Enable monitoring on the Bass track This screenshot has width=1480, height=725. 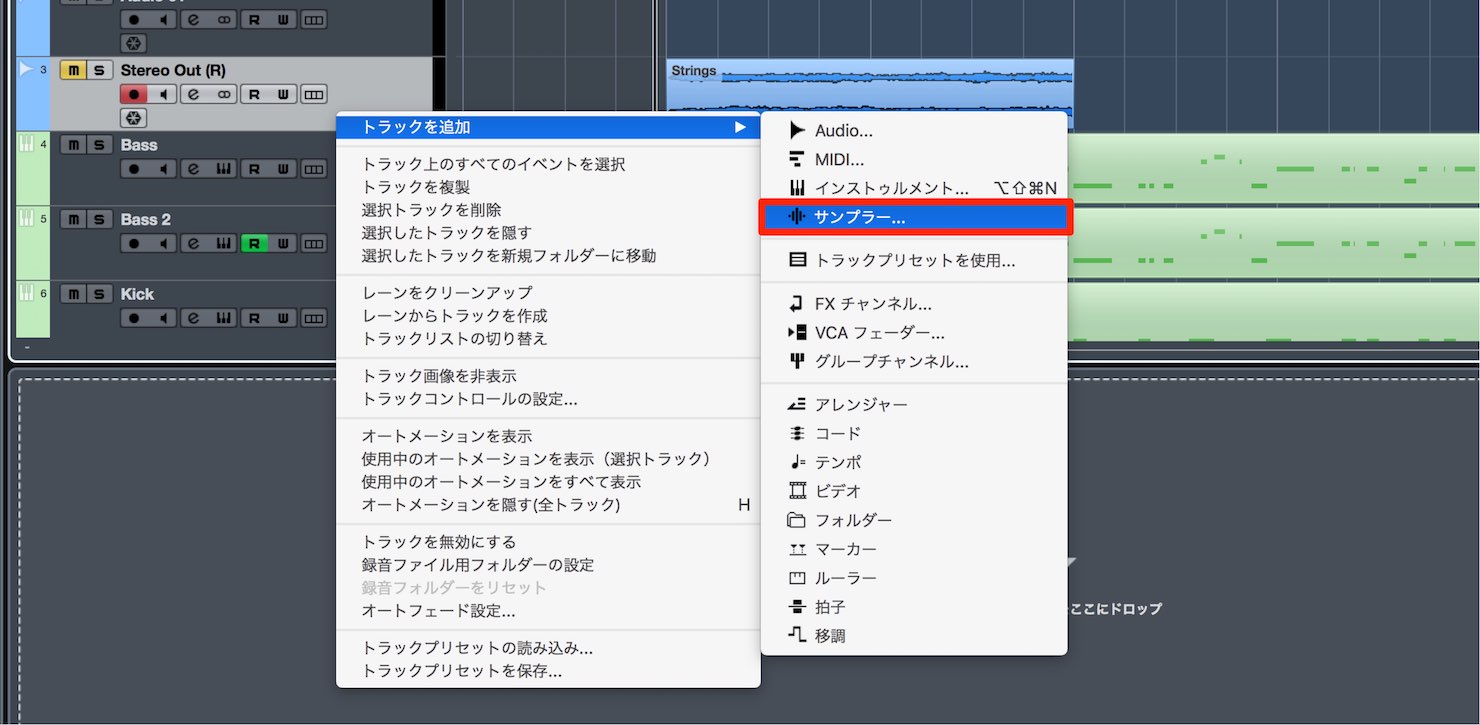(163, 169)
